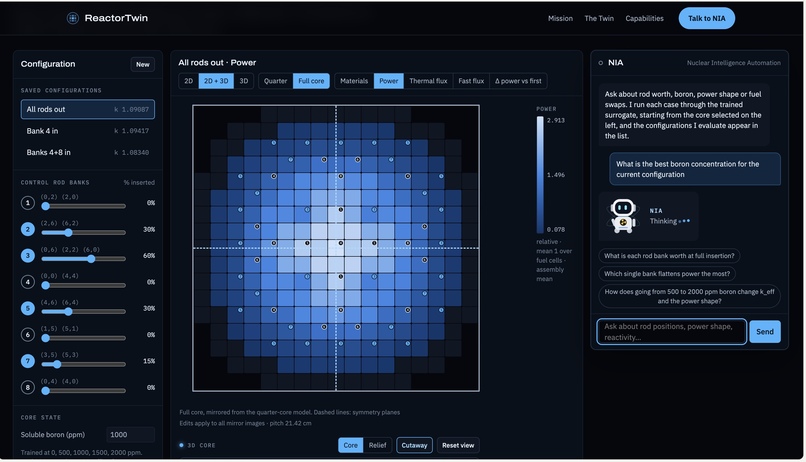Click the NIA robot avatar
The height and width of the screenshot is (462, 806).
click(x=623, y=216)
